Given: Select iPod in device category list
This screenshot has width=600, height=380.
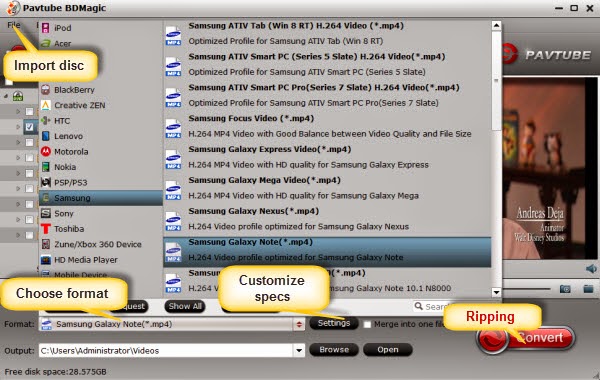Looking at the screenshot, I should 101,28.
